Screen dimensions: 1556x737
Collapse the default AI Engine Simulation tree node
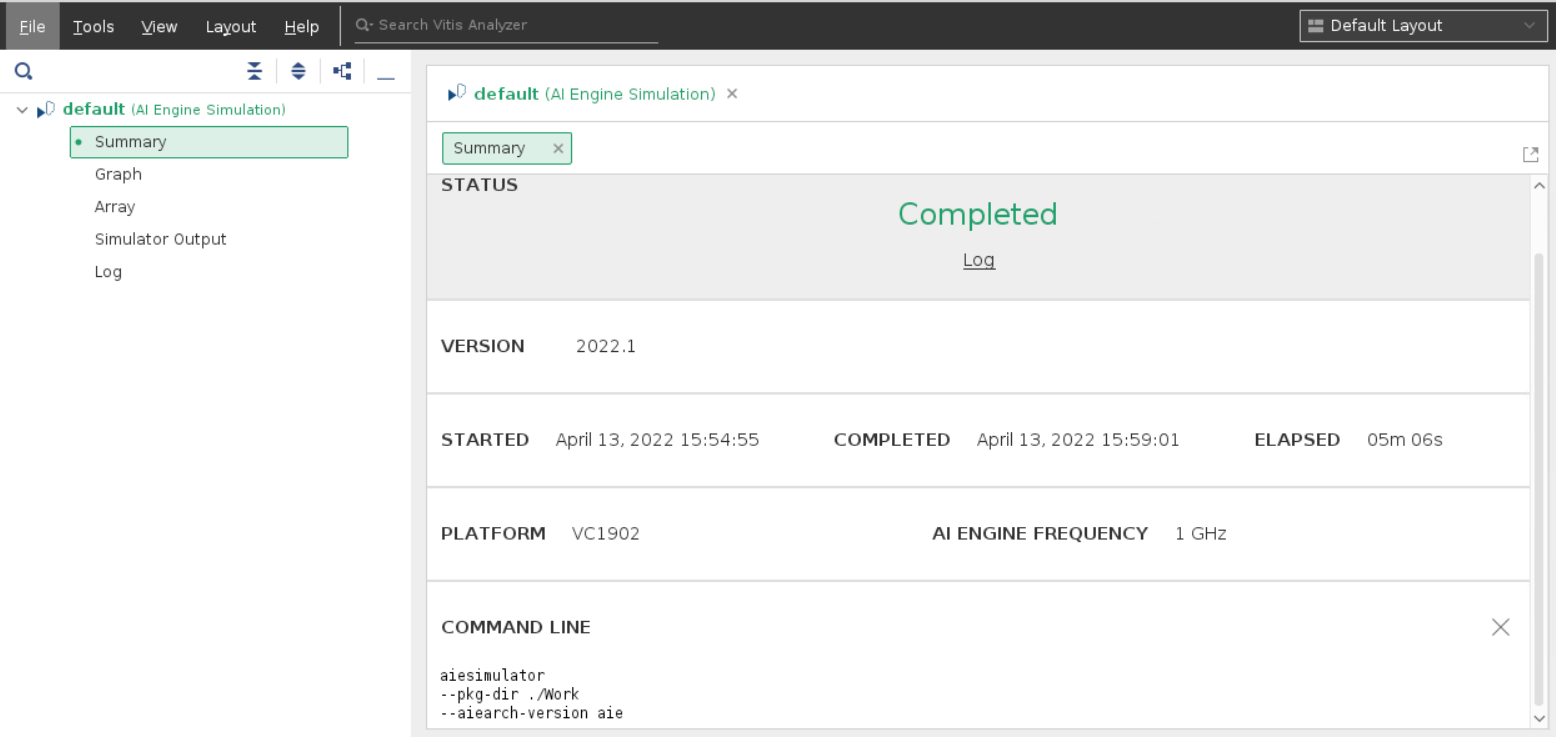22,109
